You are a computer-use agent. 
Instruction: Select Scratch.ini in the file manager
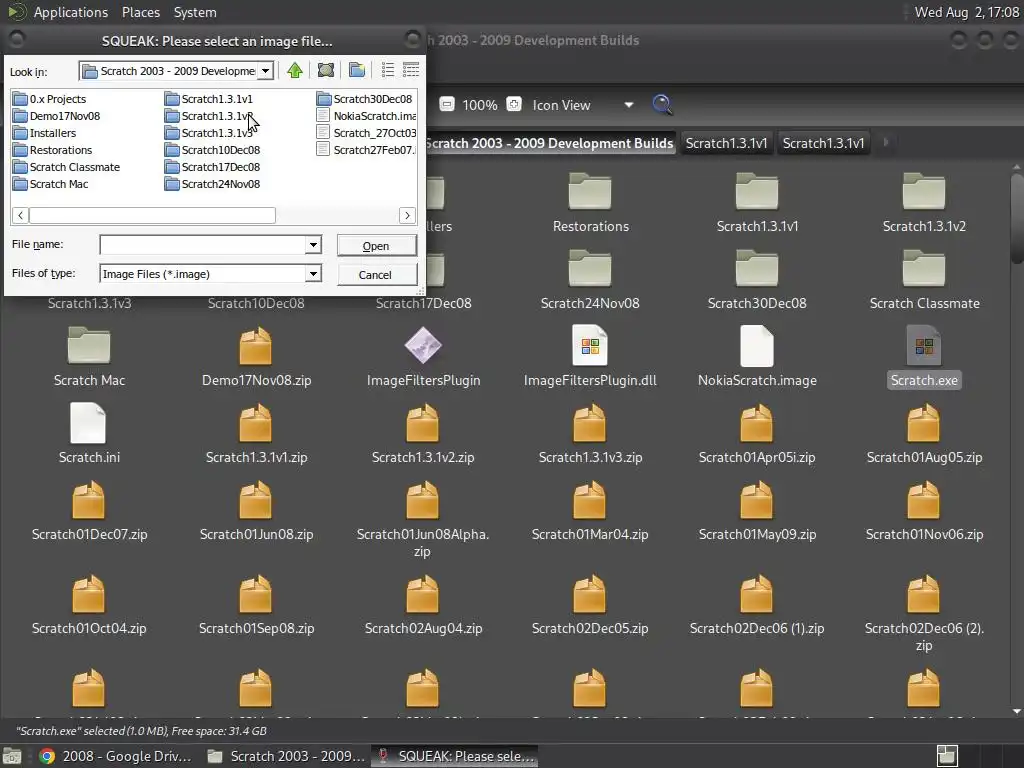coord(89,434)
